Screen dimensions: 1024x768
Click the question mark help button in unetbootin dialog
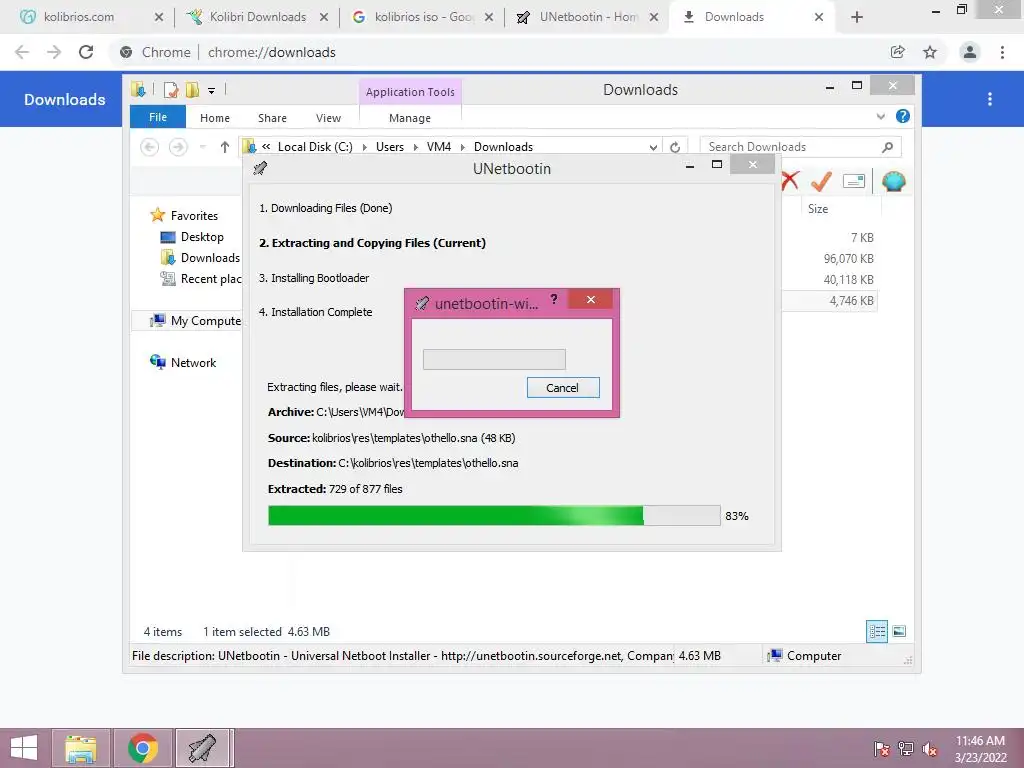[x=554, y=299]
